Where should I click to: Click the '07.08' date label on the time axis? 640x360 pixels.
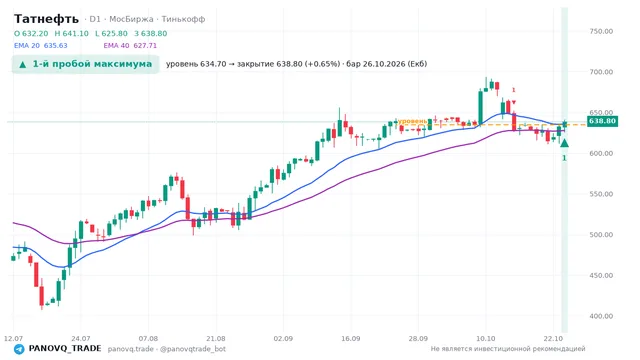148,338
